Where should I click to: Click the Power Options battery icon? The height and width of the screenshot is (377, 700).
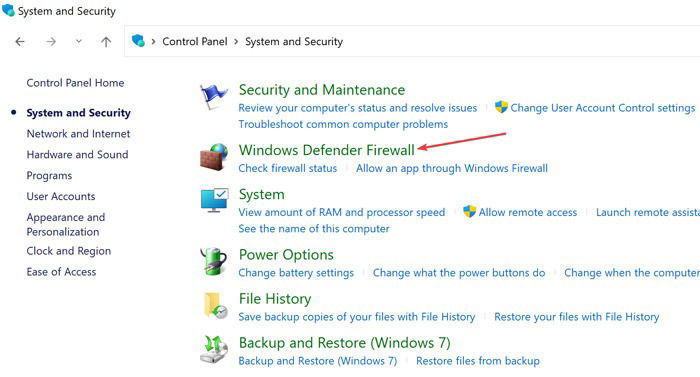click(213, 261)
